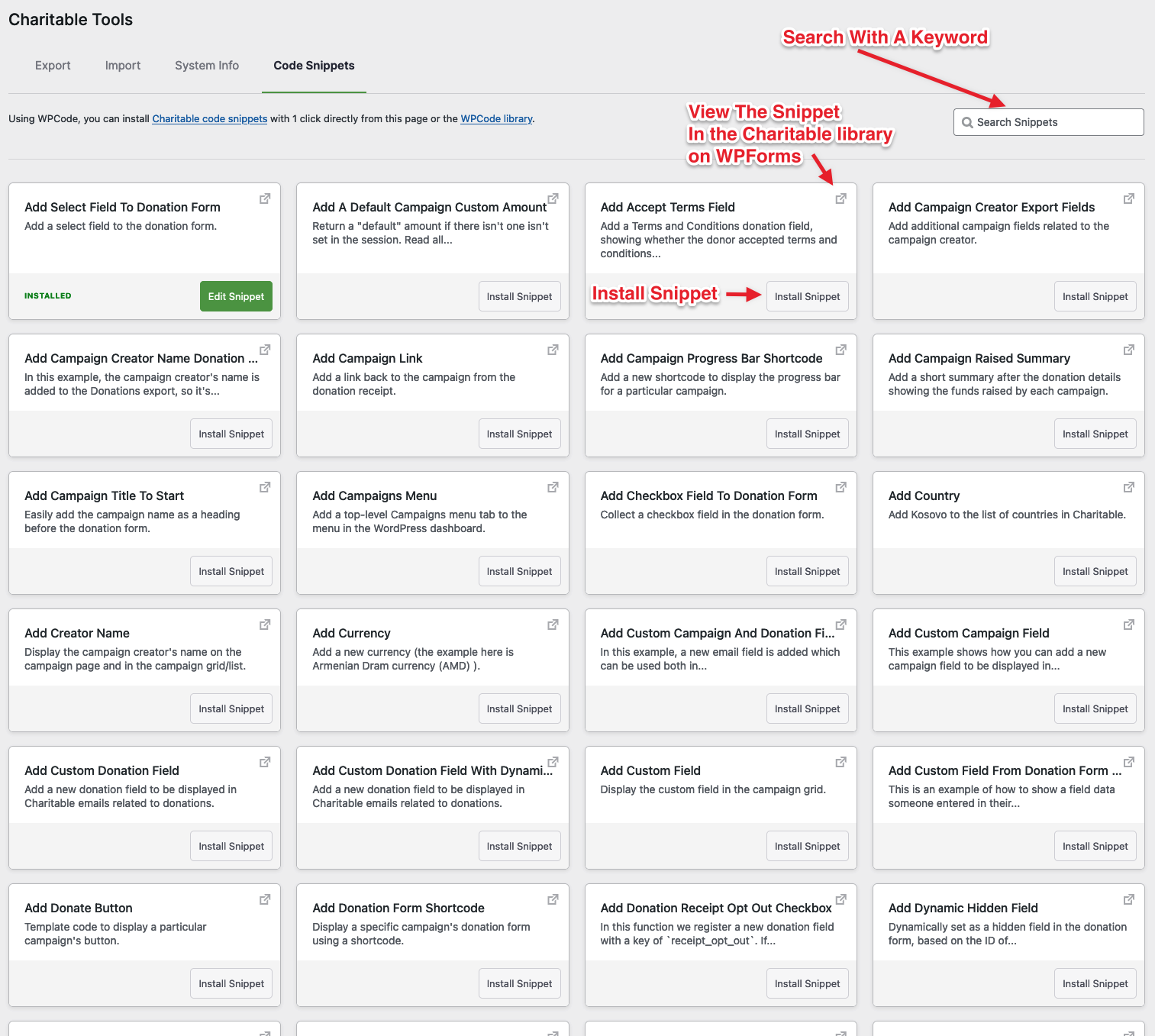Open external link icon for Add Country snippet

(x=1128, y=487)
